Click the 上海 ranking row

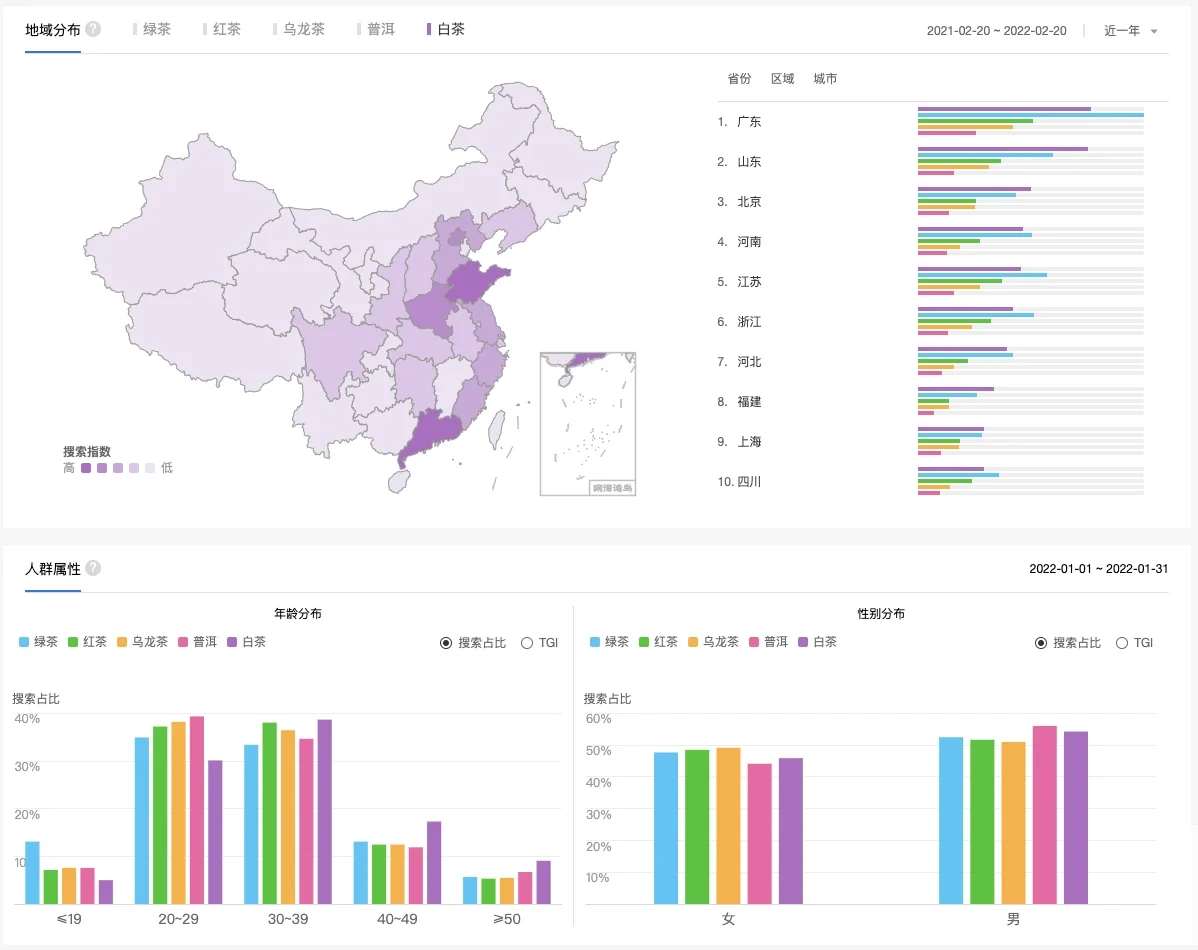click(x=931, y=442)
